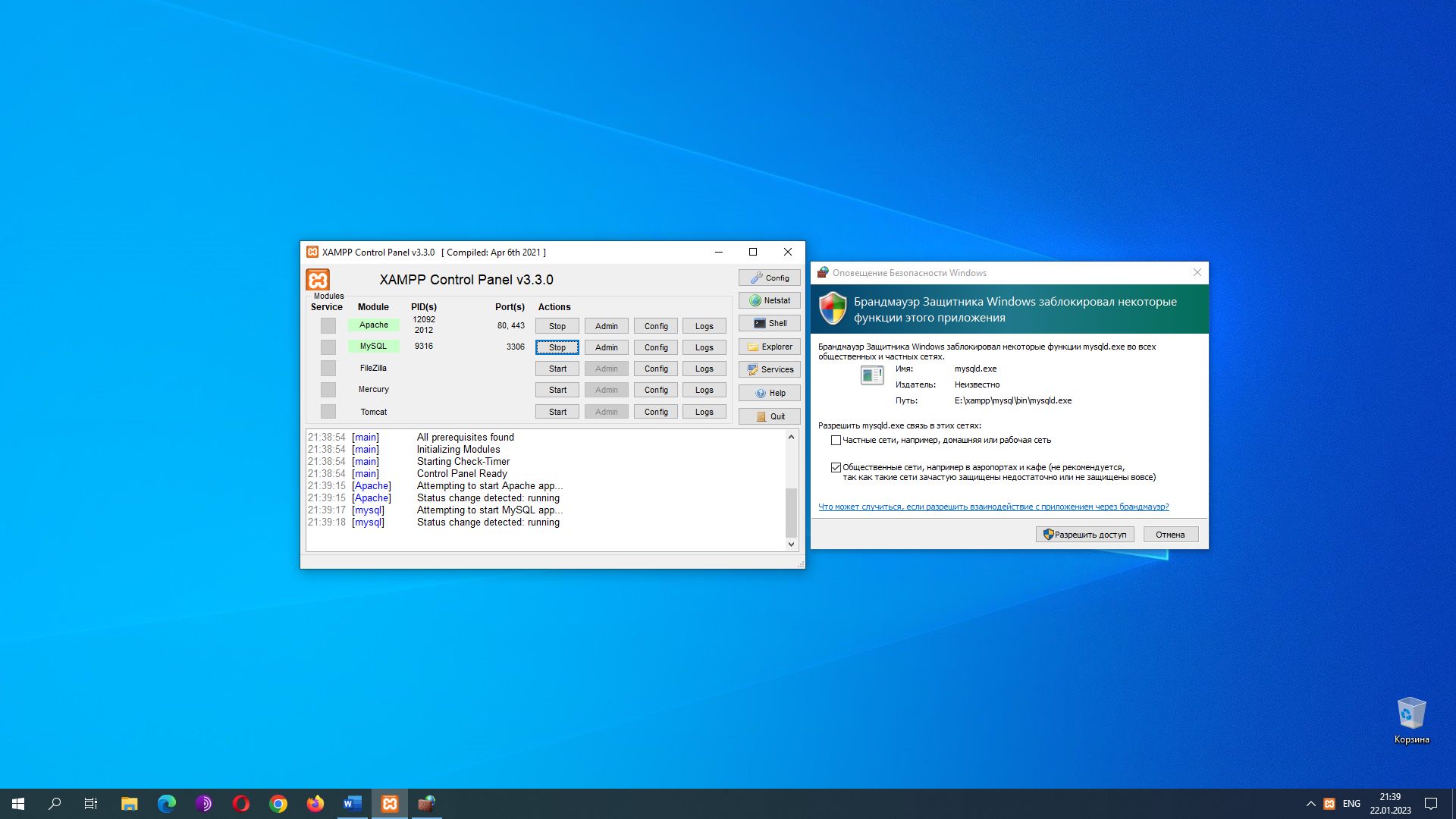Click 'Разрешить доступ' to allow mysqld.exe
The width and height of the screenshot is (1456, 819).
pyautogui.click(x=1085, y=535)
